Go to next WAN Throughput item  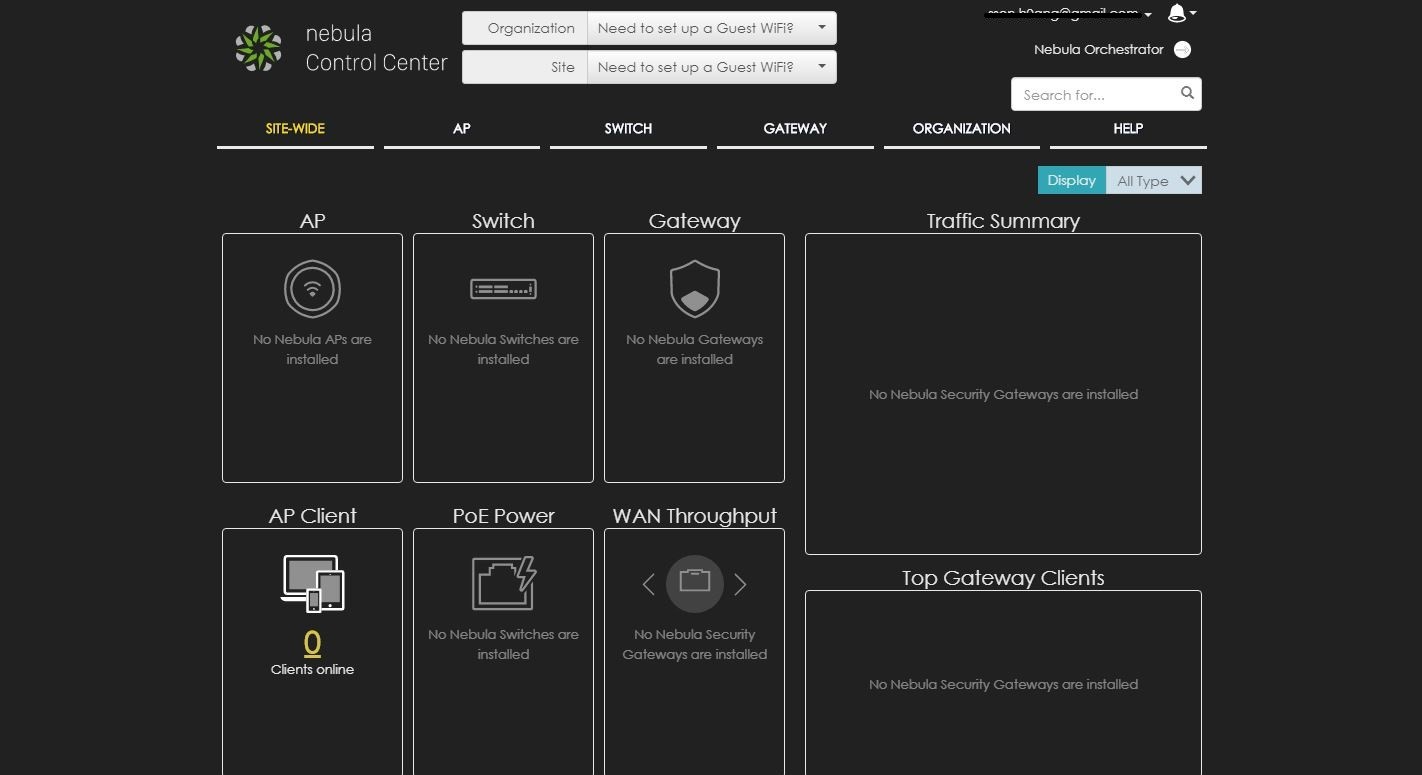(x=740, y=584)
